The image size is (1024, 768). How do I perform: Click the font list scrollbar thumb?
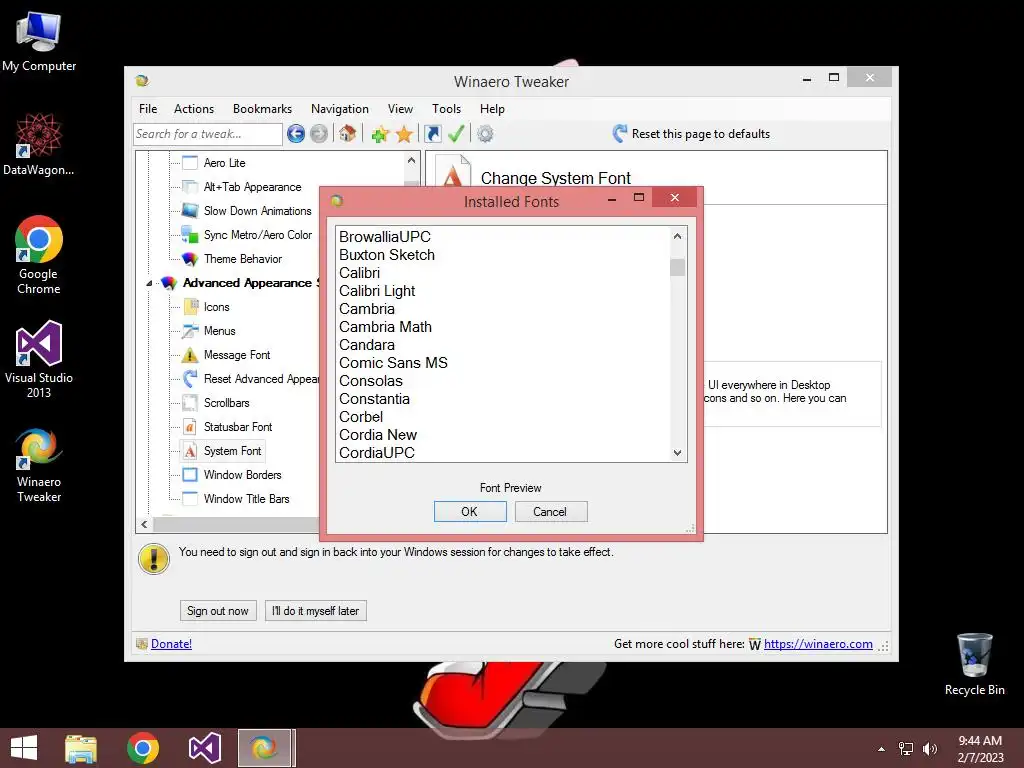point(677,268)
